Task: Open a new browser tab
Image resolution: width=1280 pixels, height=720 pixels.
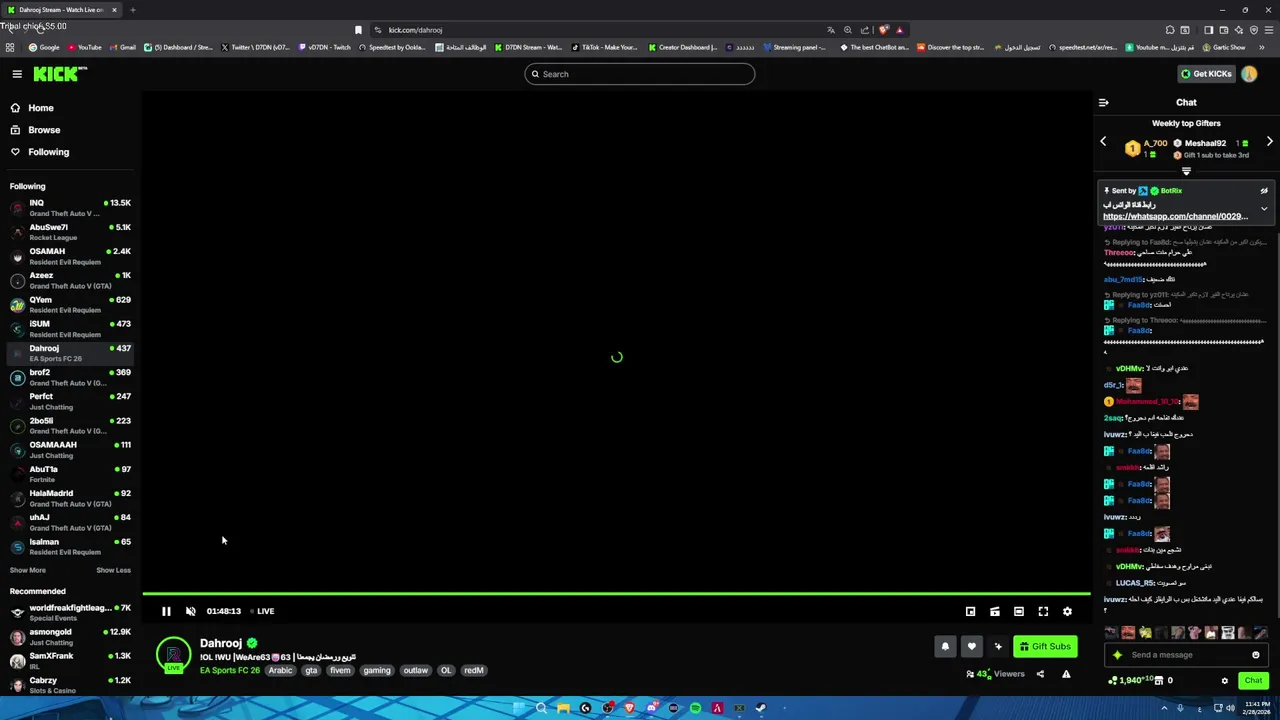Action: [132, 10]
